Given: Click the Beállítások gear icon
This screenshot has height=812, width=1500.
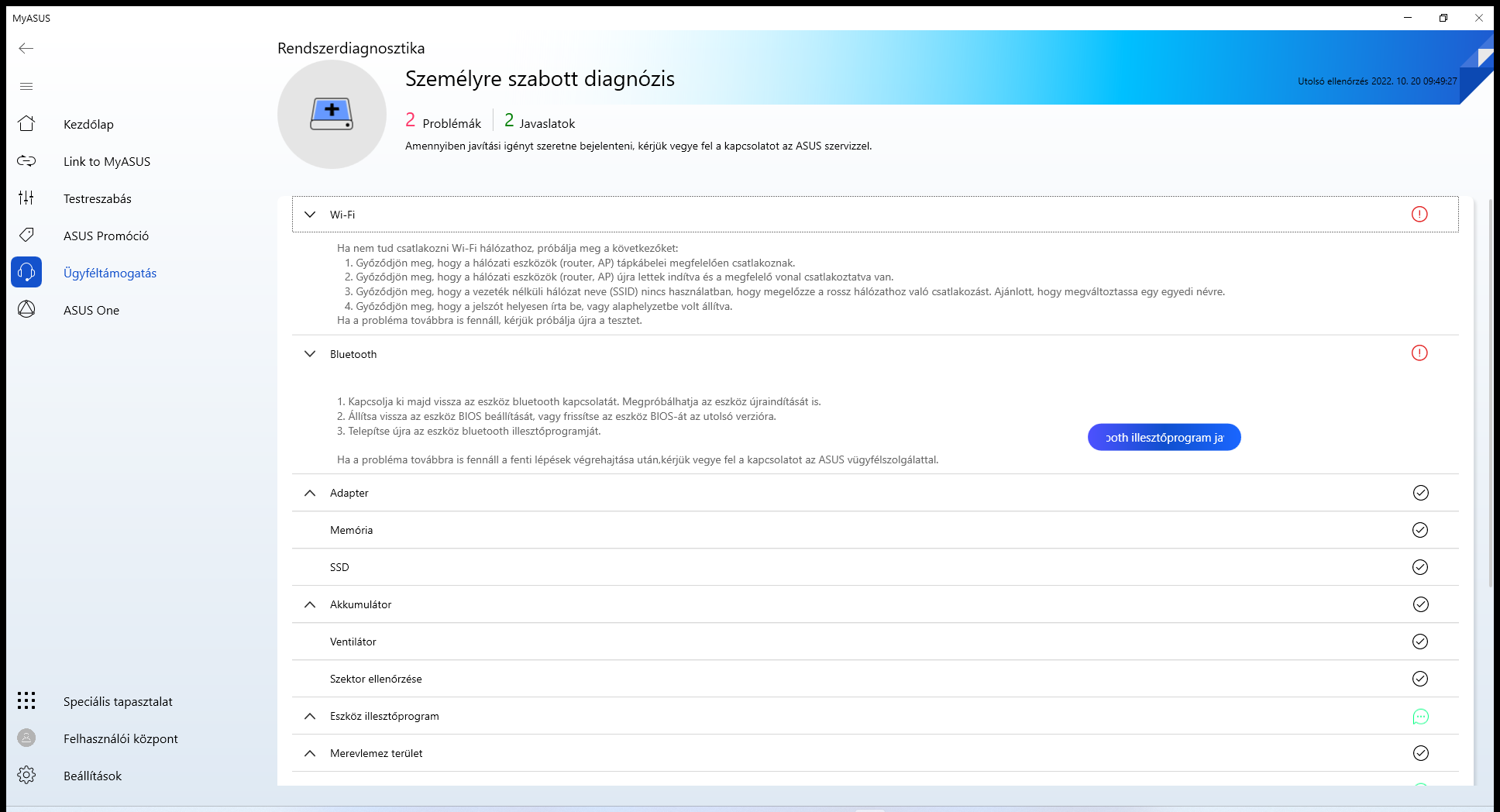Looking at the screenshot, I should click(26, 775).
